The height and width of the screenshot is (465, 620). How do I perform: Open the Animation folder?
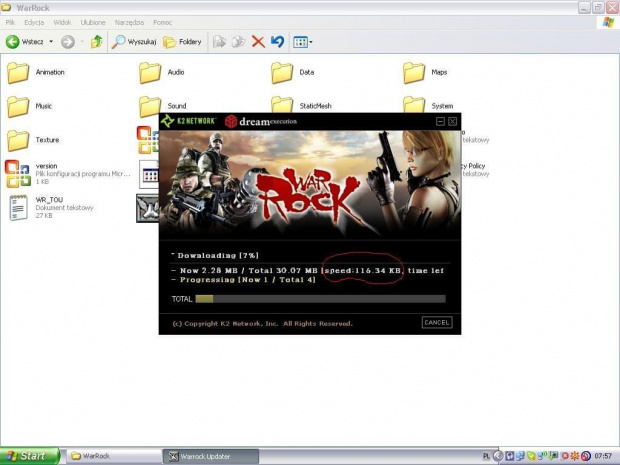18,72
